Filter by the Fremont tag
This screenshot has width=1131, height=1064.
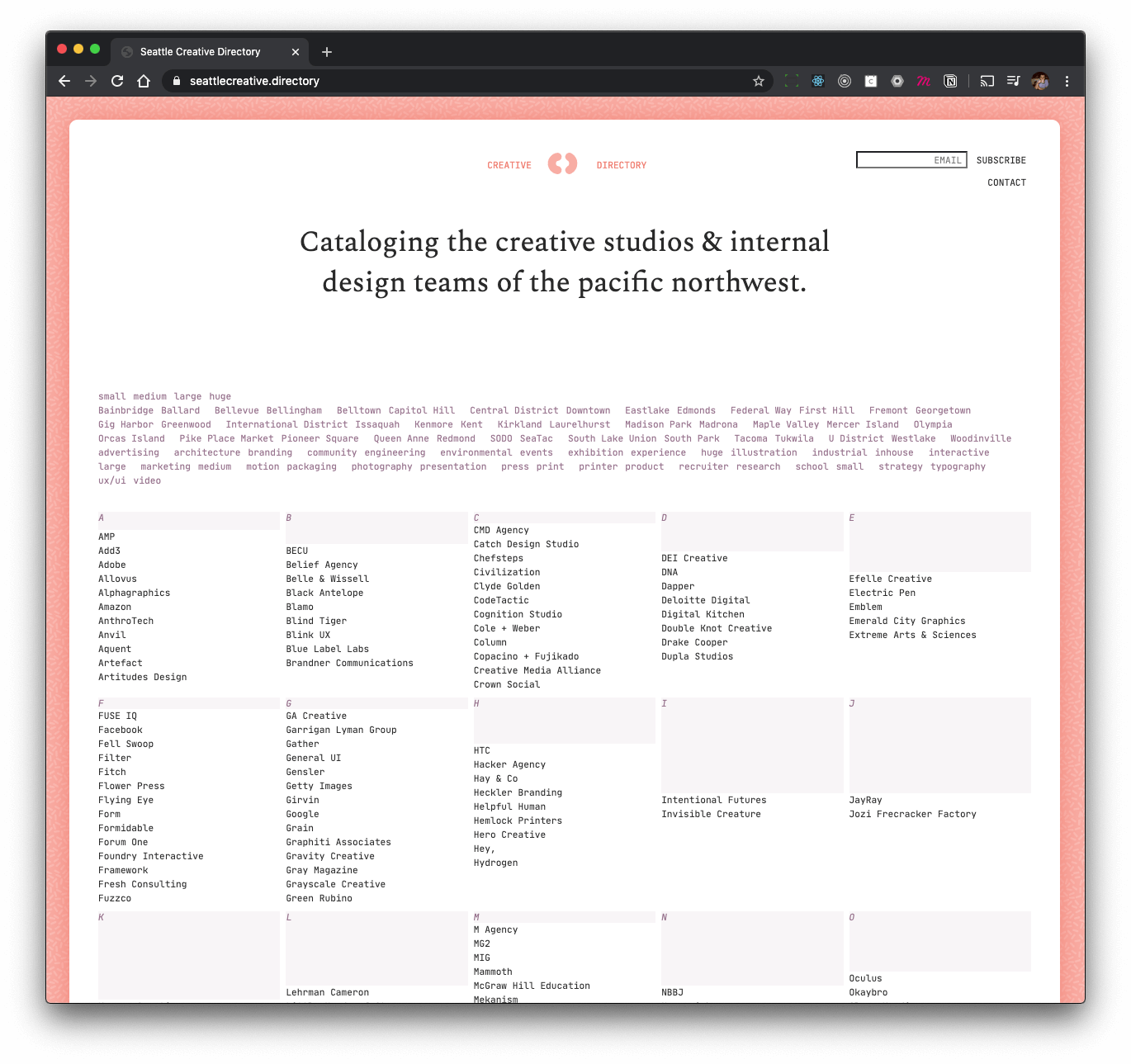click(888, 410)
